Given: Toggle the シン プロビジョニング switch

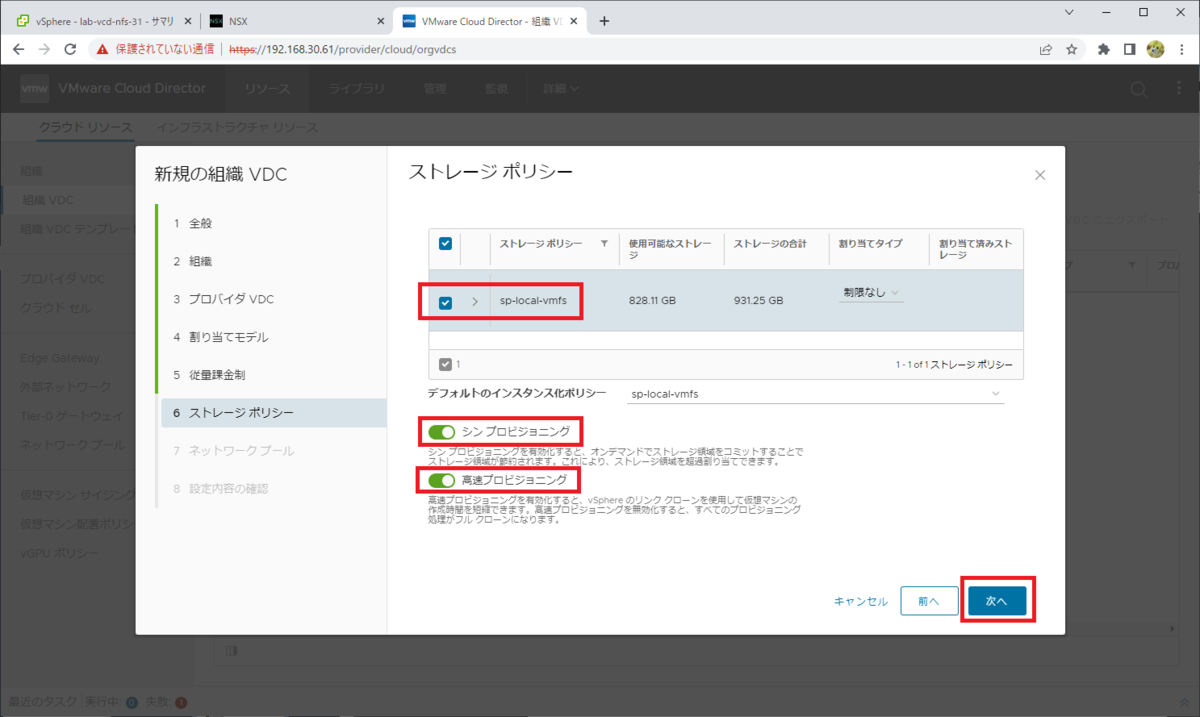Looking at the screenshot, I should [x=441, y=432].
